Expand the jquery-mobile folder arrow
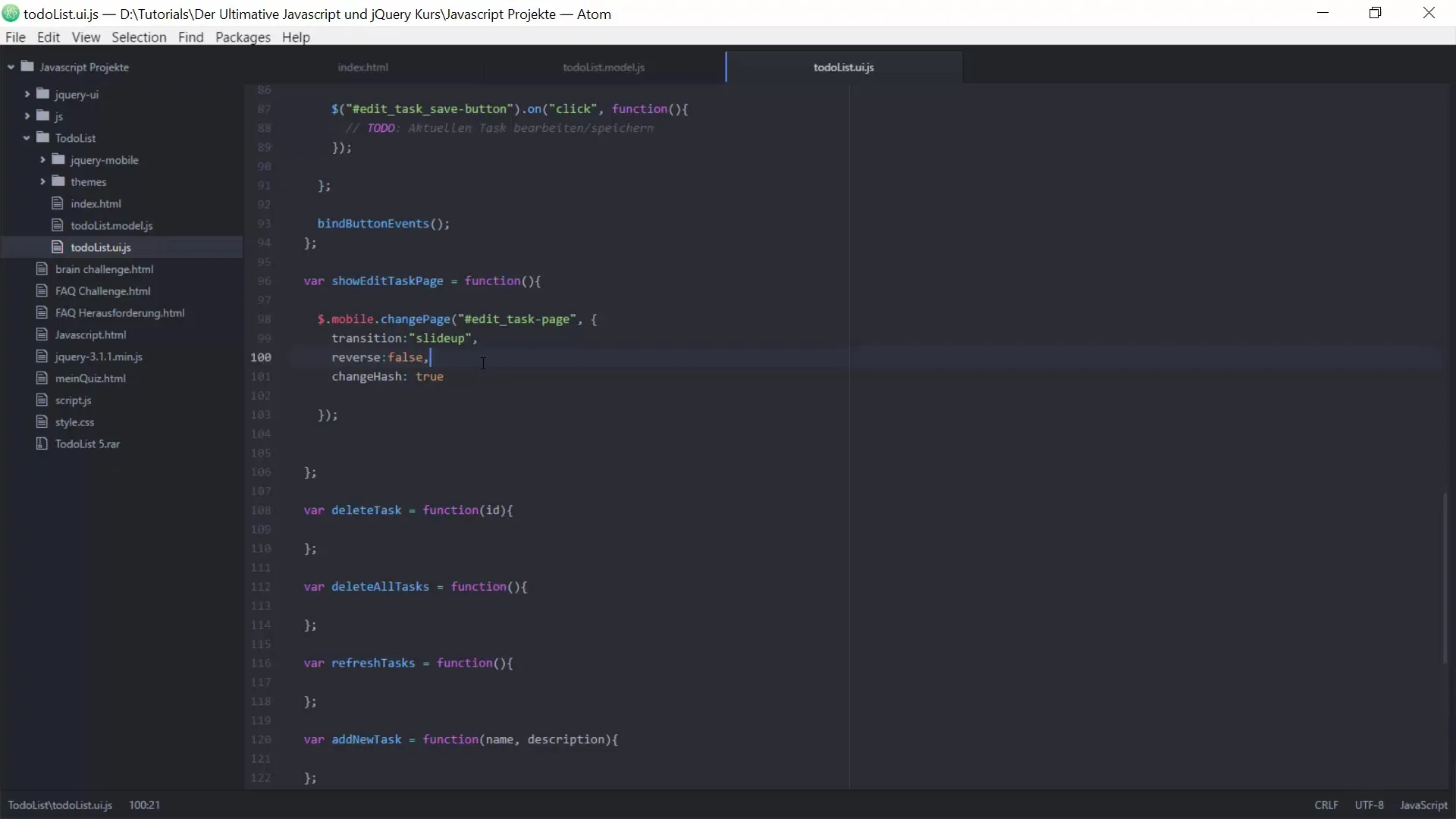 pos(42,160)
